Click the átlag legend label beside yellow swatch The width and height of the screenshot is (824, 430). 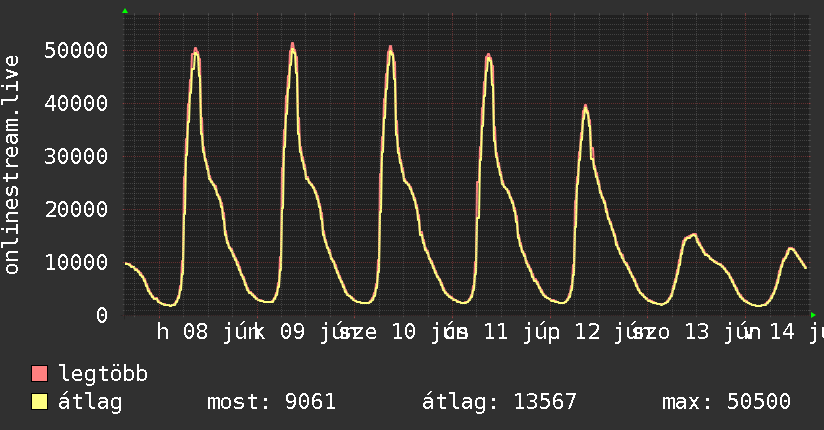click(90, 402)
